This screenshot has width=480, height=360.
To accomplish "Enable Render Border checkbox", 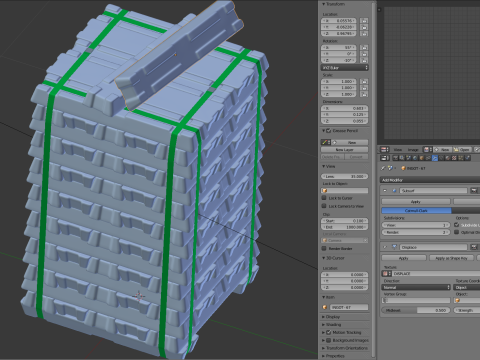I will pyautogui.click(x=324, y=249).
